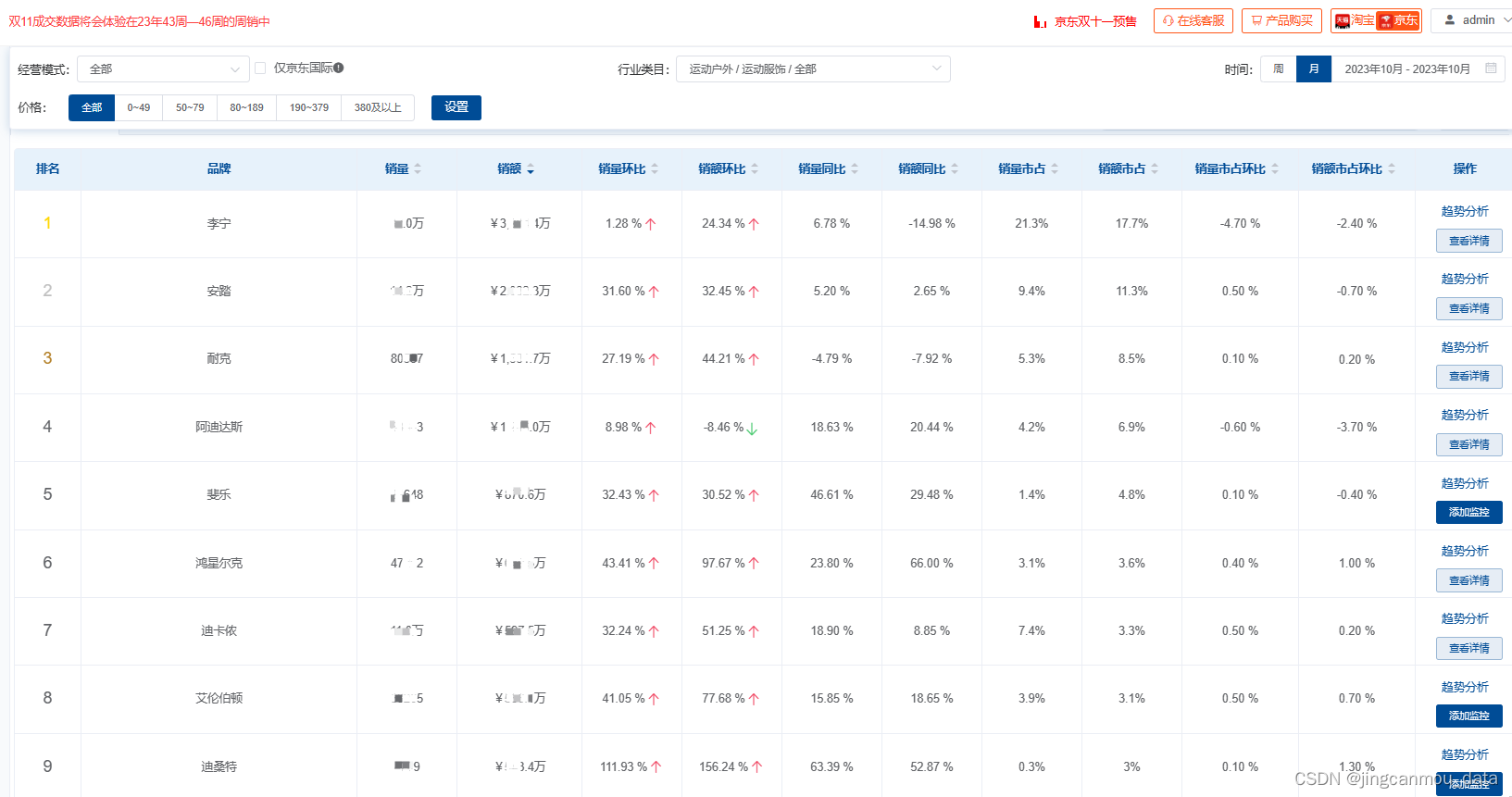Click 查看详情 for 迪卡侬

click(1468, 648)
